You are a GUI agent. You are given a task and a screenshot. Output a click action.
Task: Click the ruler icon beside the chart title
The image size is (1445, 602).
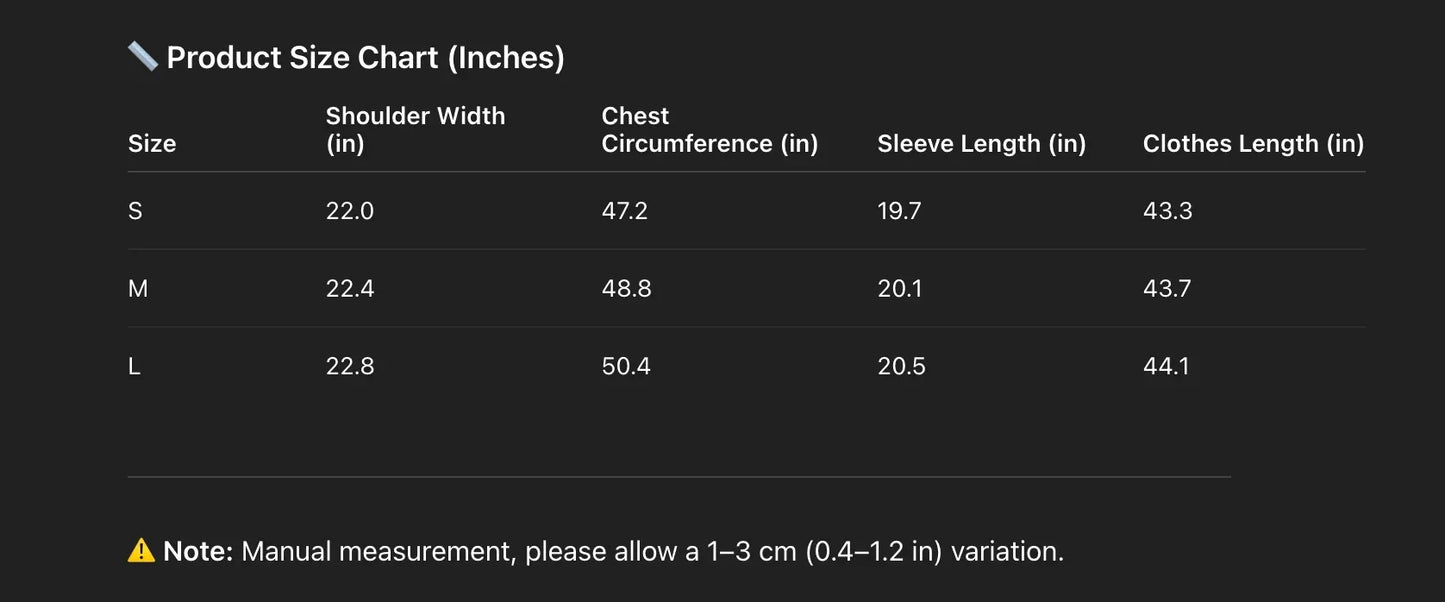[142, 56]
